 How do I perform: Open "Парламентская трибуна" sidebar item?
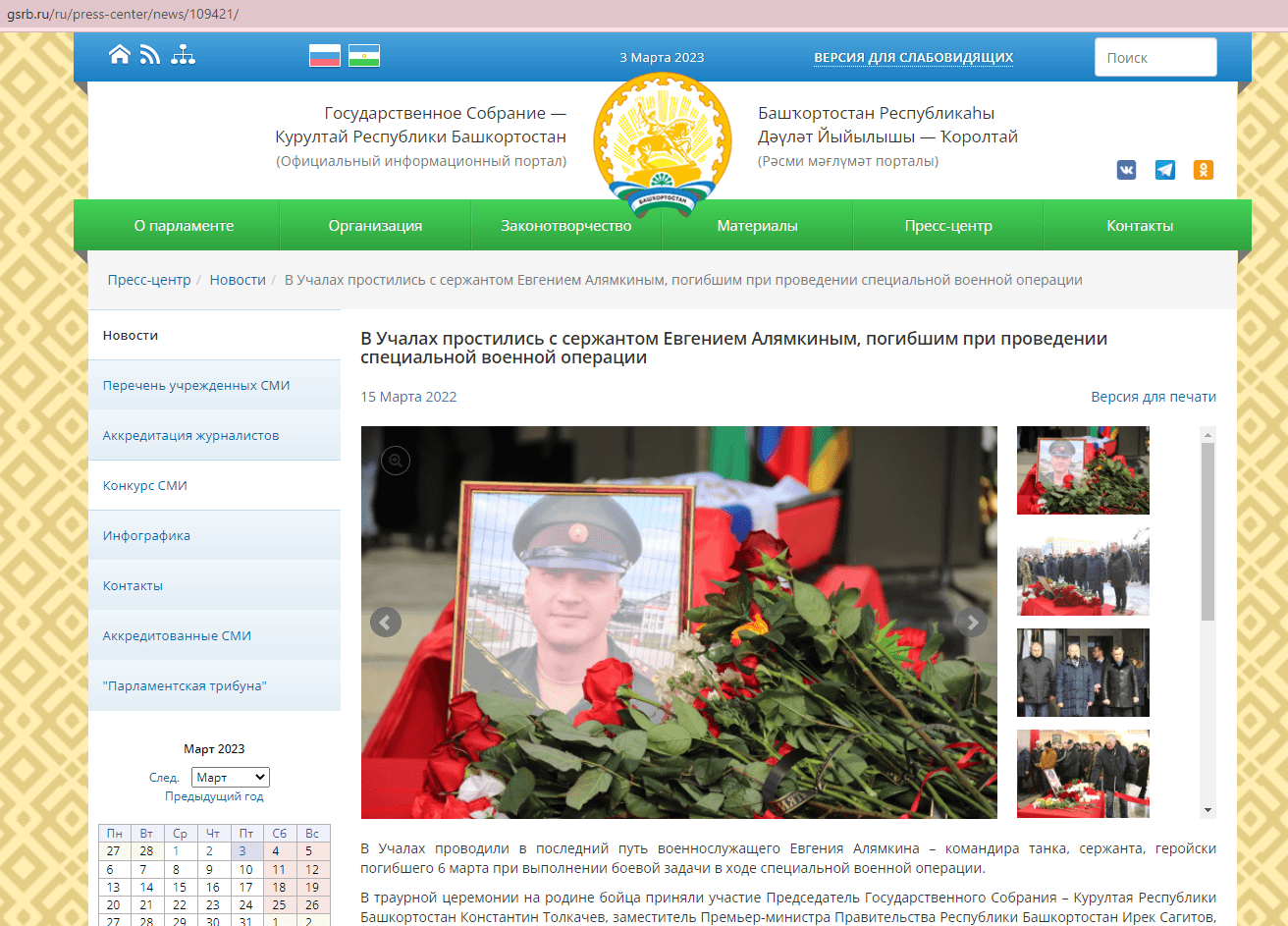[214, 685]
